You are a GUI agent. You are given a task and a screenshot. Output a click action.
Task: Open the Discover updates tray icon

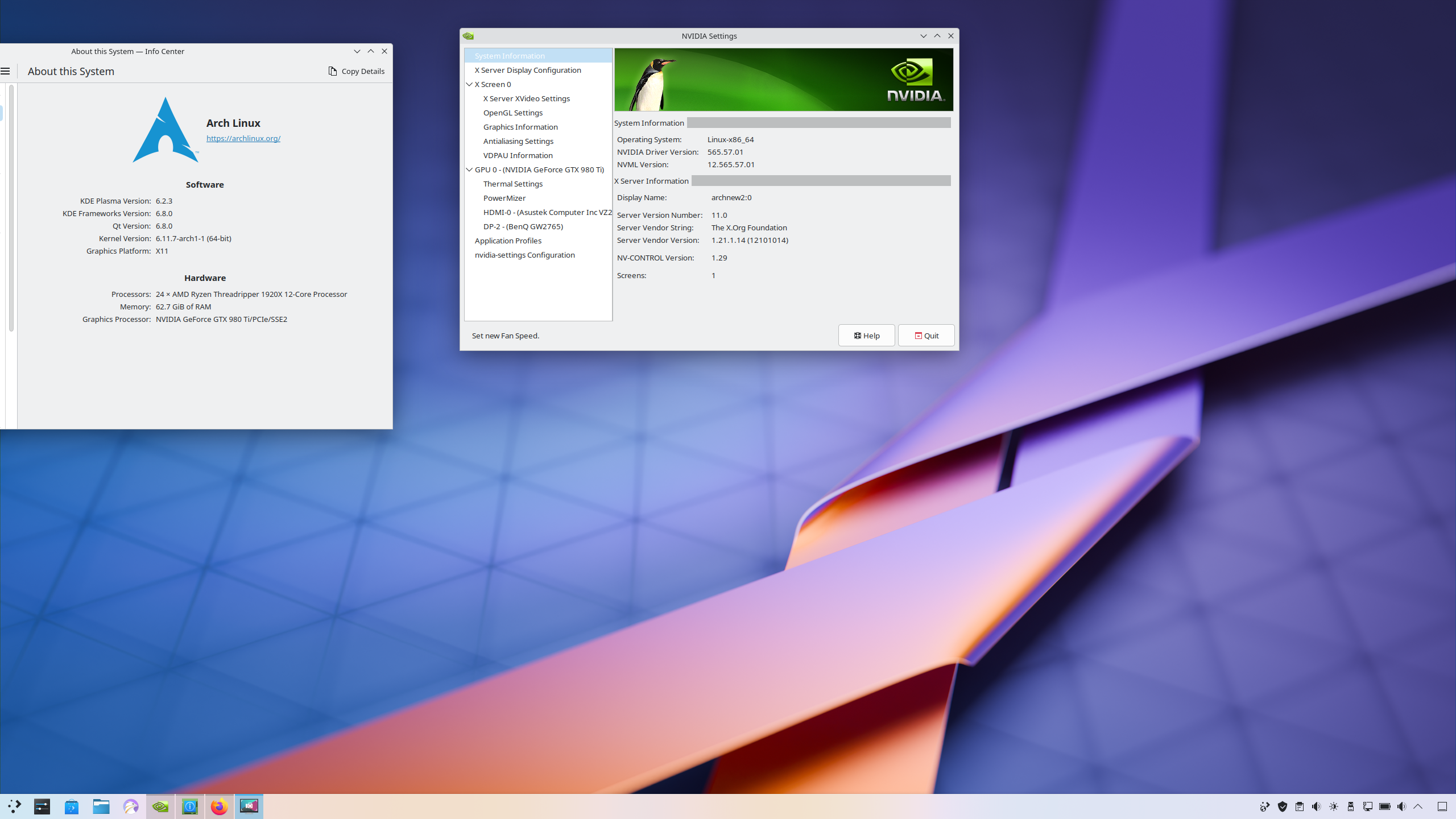pyautogui.click(x=1265, y=806)
